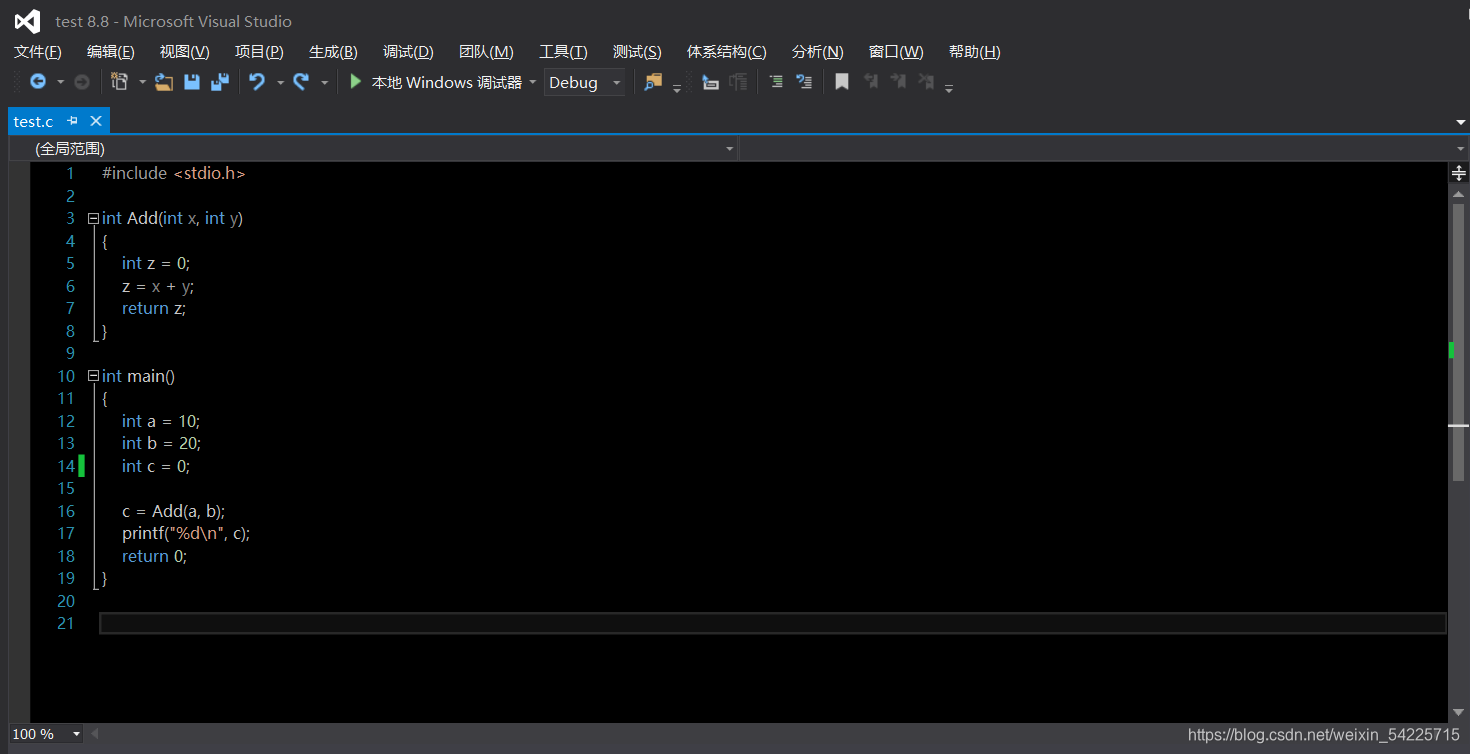This screenshot has width=1470, height=754.
Task: Open the 编辑(E) menu
Action: tap(111, 52)
